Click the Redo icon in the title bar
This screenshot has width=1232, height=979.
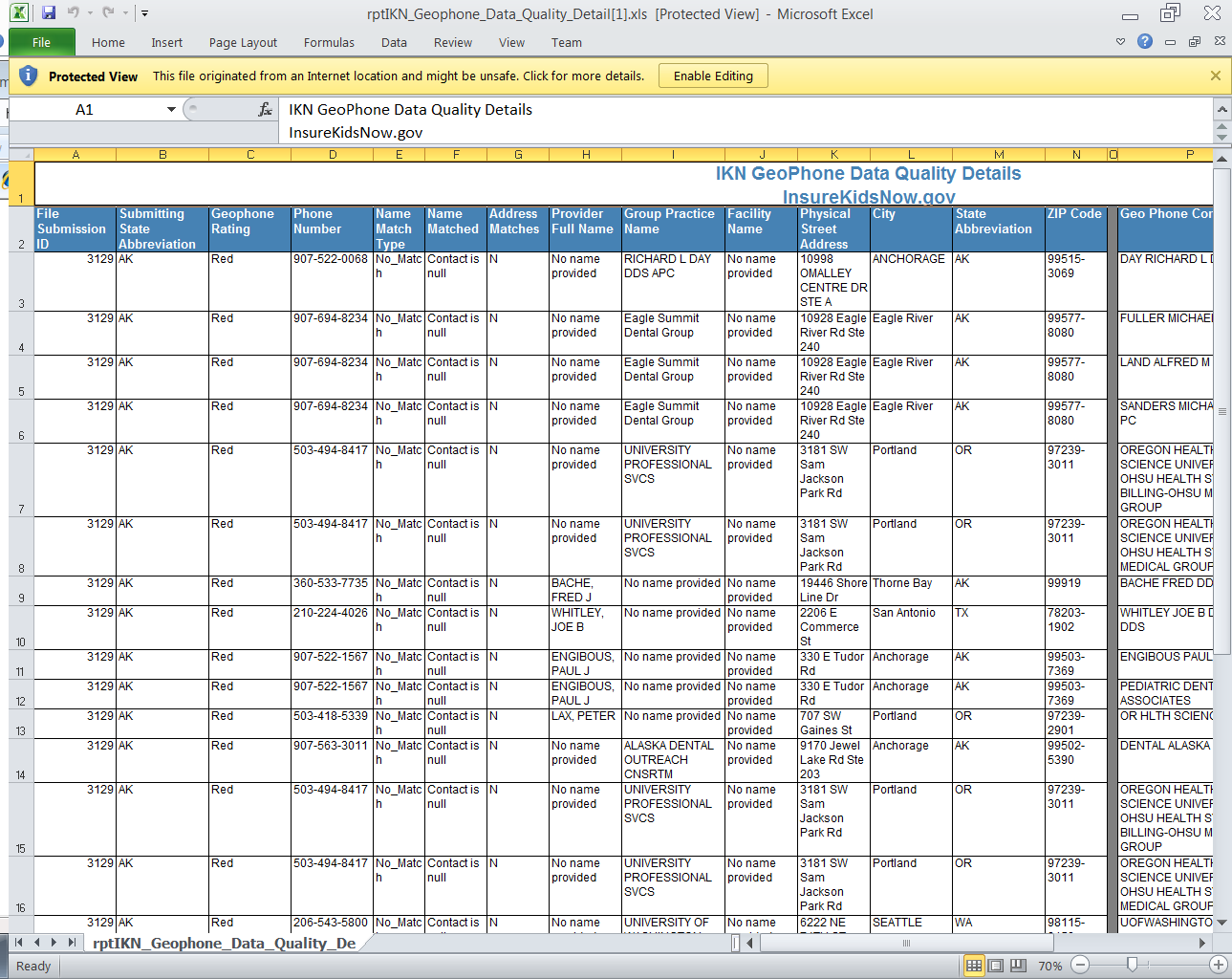[108, 13]
